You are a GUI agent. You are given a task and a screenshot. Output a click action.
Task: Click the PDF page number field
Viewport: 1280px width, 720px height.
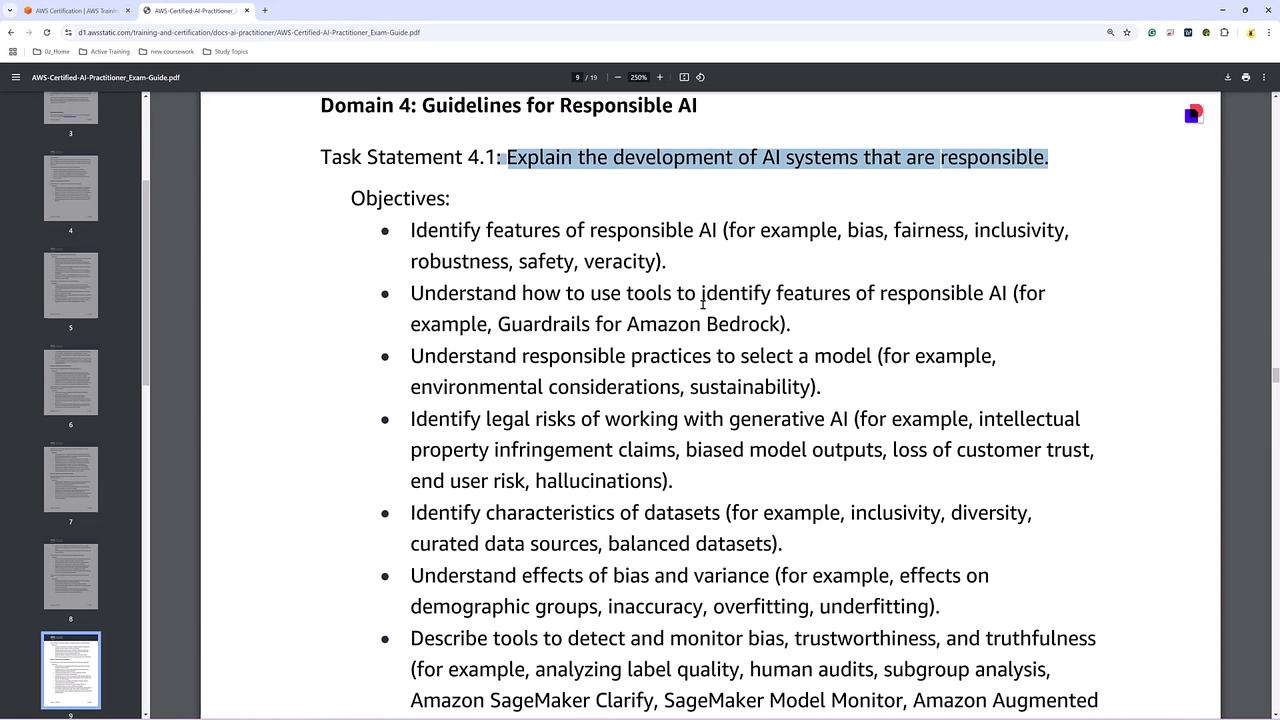(577, 77)
